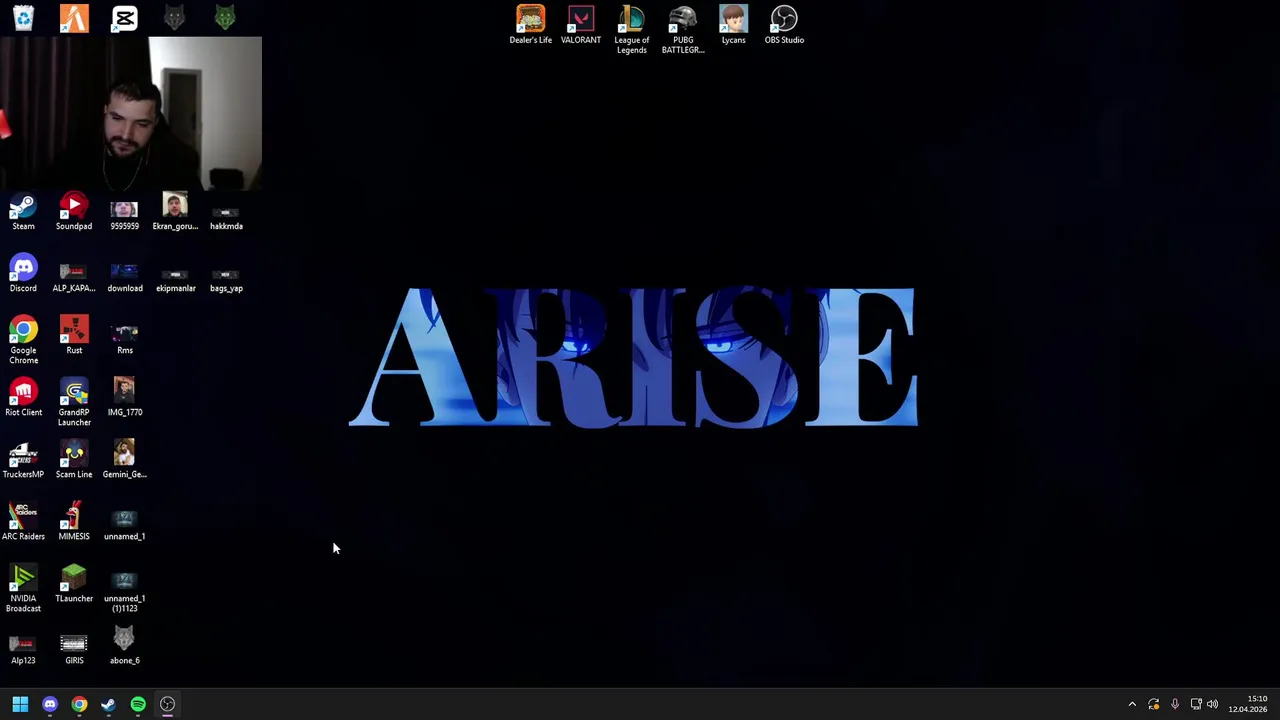The width and height of the screenshot is (1280, 720).
Task: Open the Lycans game icon
Action: [733, 25]
